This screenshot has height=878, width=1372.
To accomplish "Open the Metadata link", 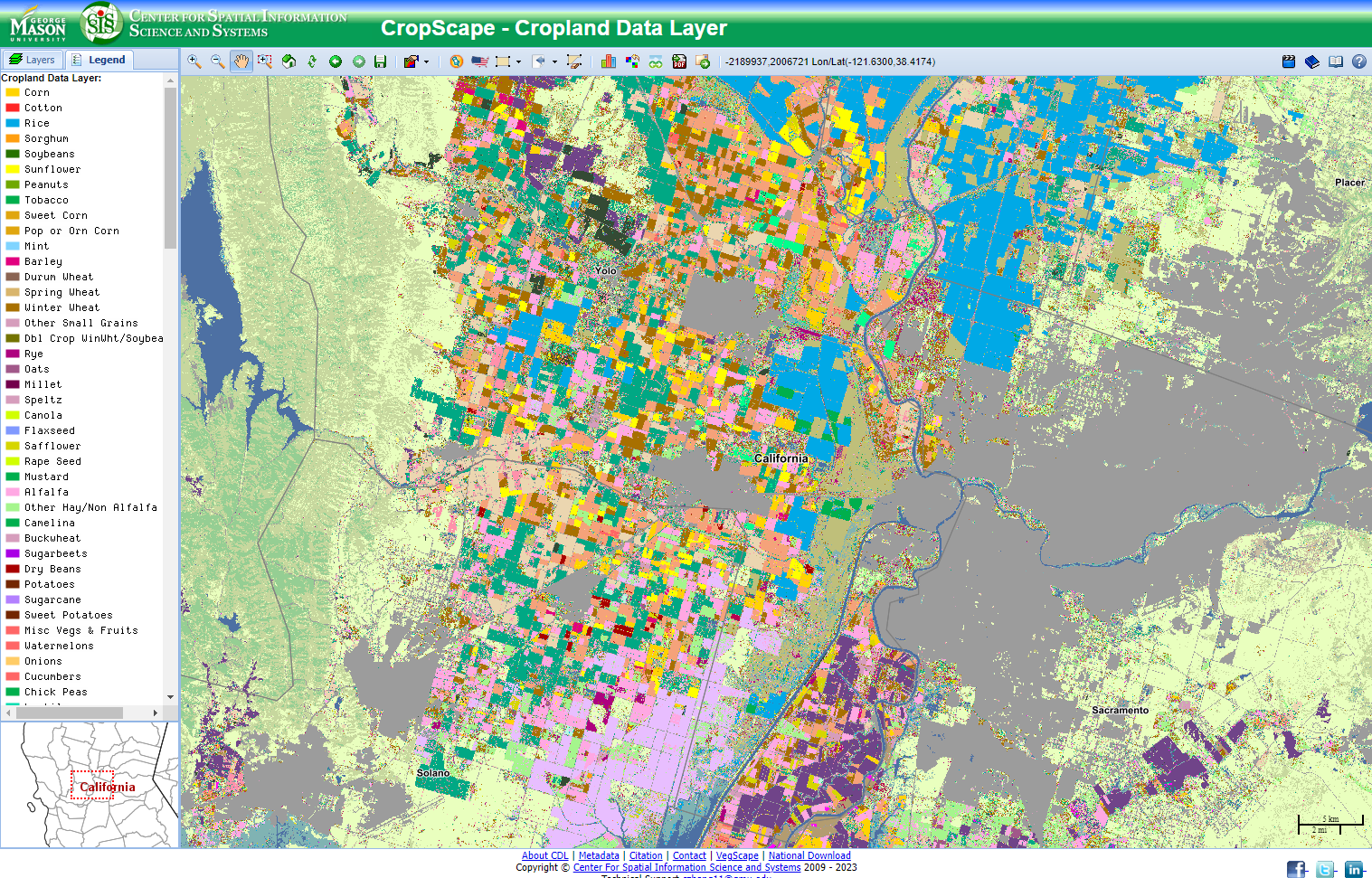I will tap(599, 855).
